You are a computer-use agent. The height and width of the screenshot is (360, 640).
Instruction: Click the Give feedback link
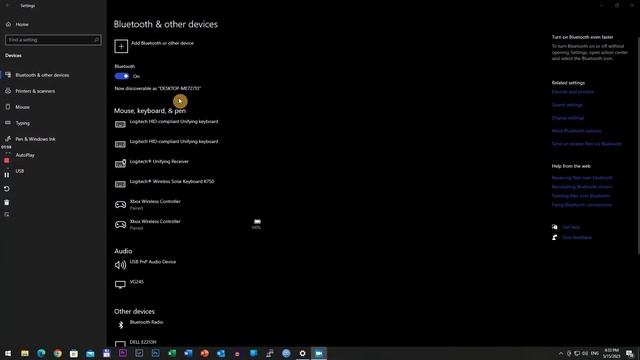point(577,238)
